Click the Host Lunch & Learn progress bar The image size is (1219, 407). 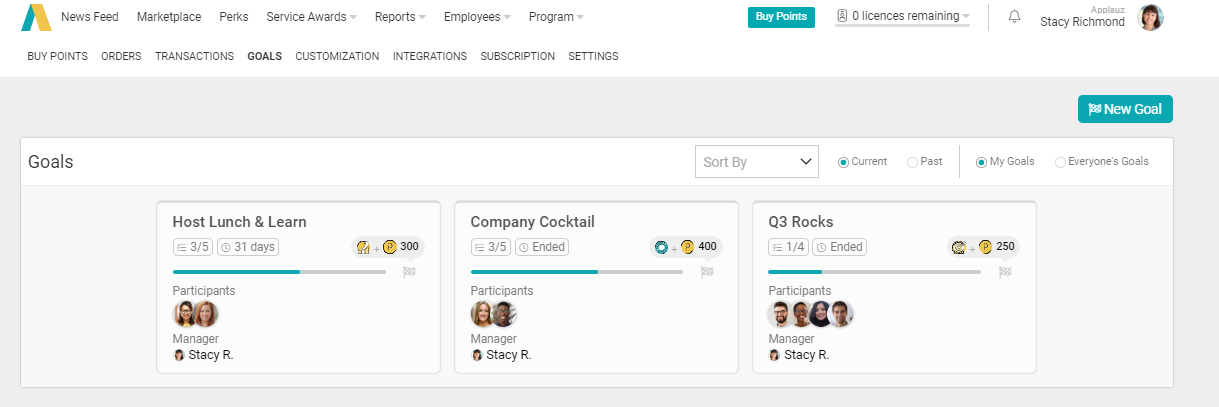(279, 272)
